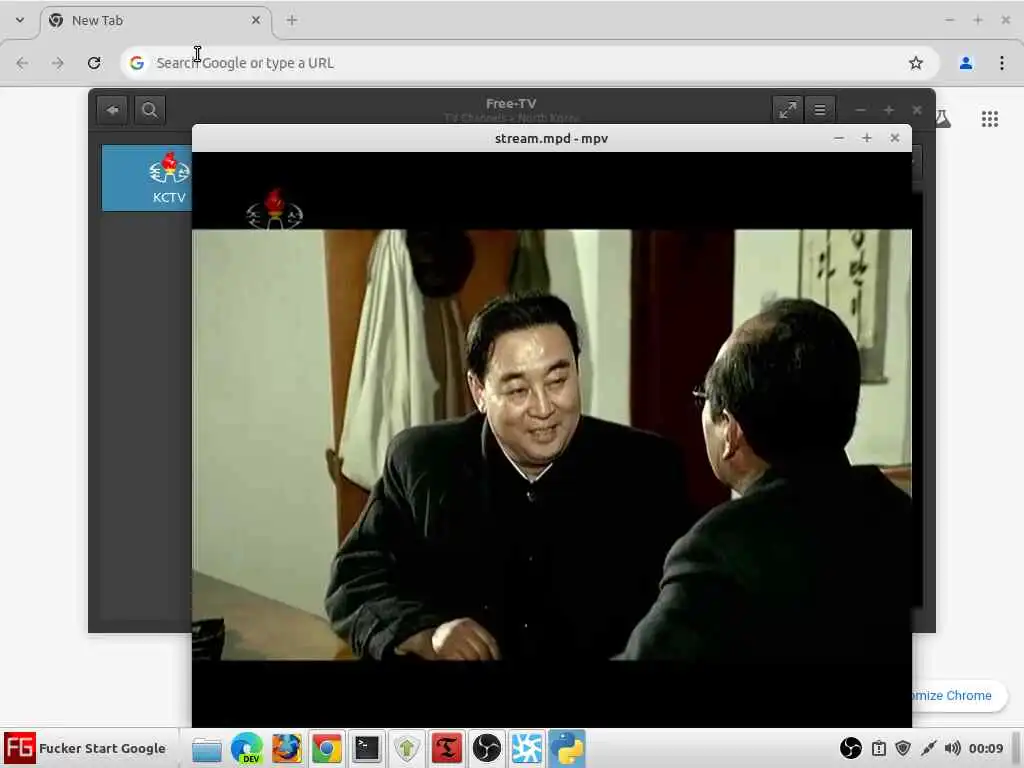Toggle fullscreen icon in Free-TV header

point(788,110)
